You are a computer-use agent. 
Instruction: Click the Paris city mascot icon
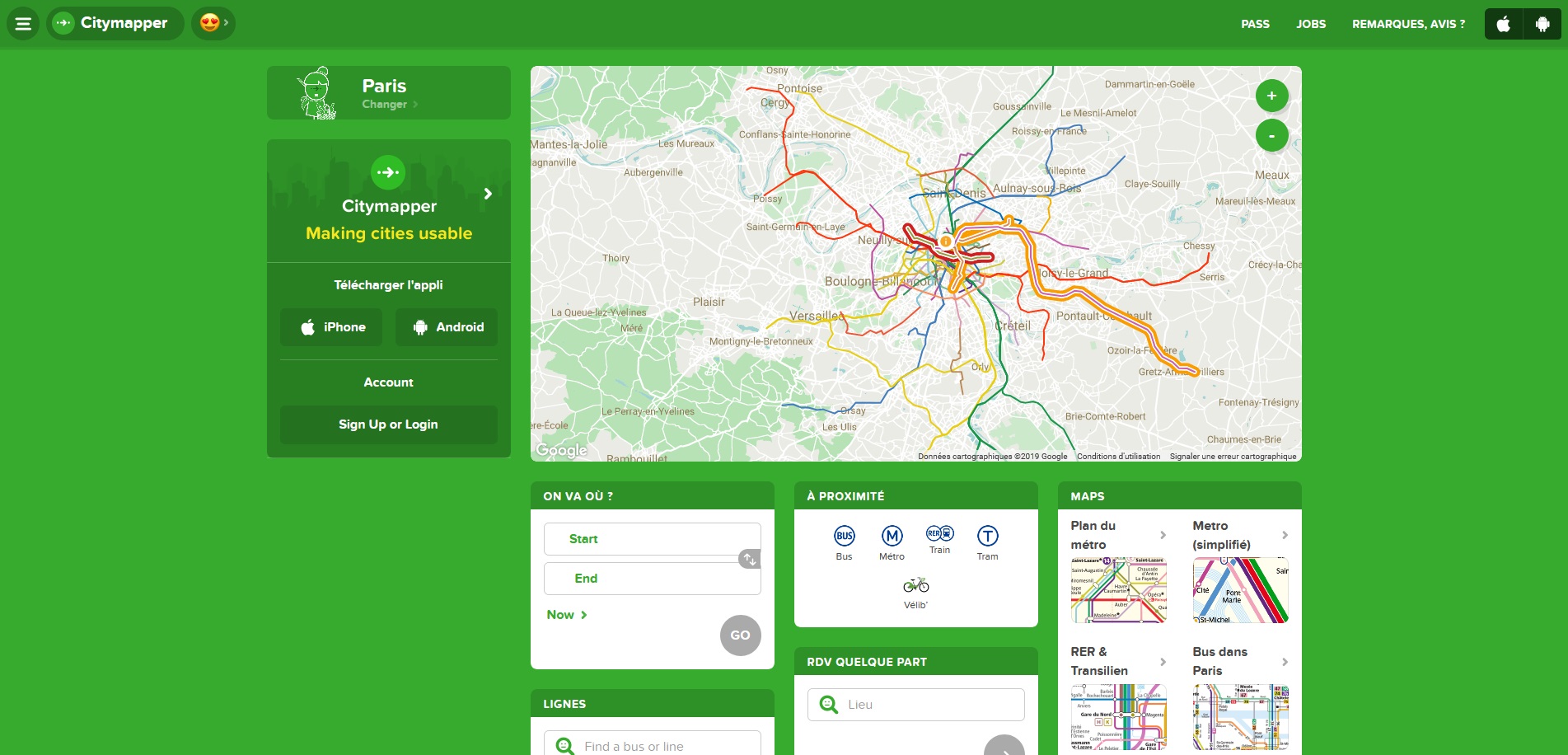(x=317, y=93)
